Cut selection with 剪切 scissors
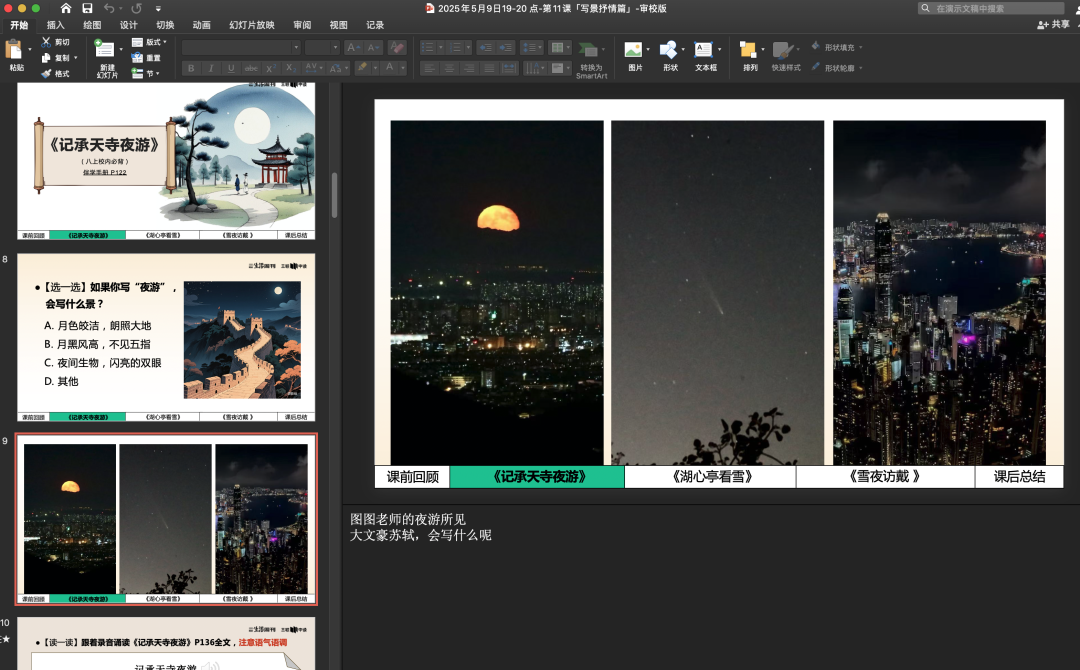The height and width of the screenshot is (670, 1080). (x=55, y=42)
